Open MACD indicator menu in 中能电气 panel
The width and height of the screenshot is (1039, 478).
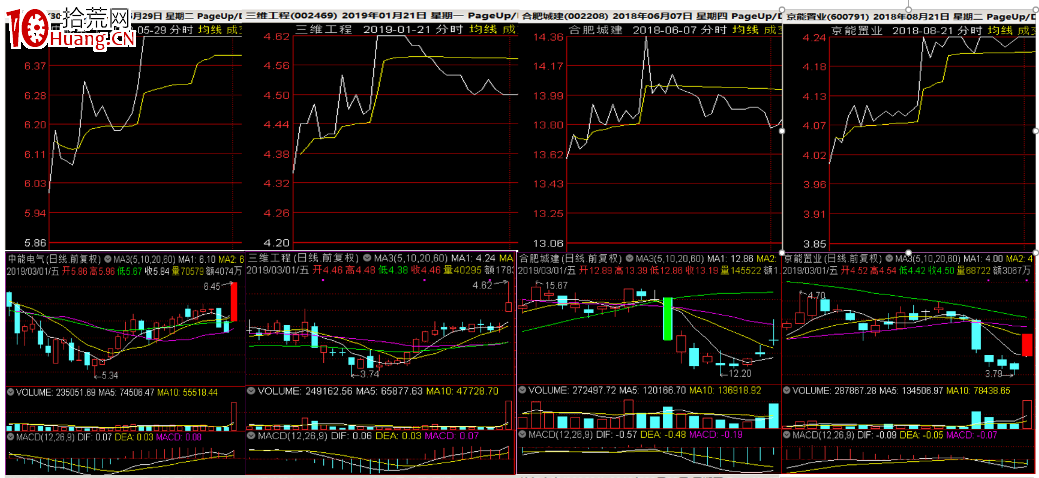point(11,437)
